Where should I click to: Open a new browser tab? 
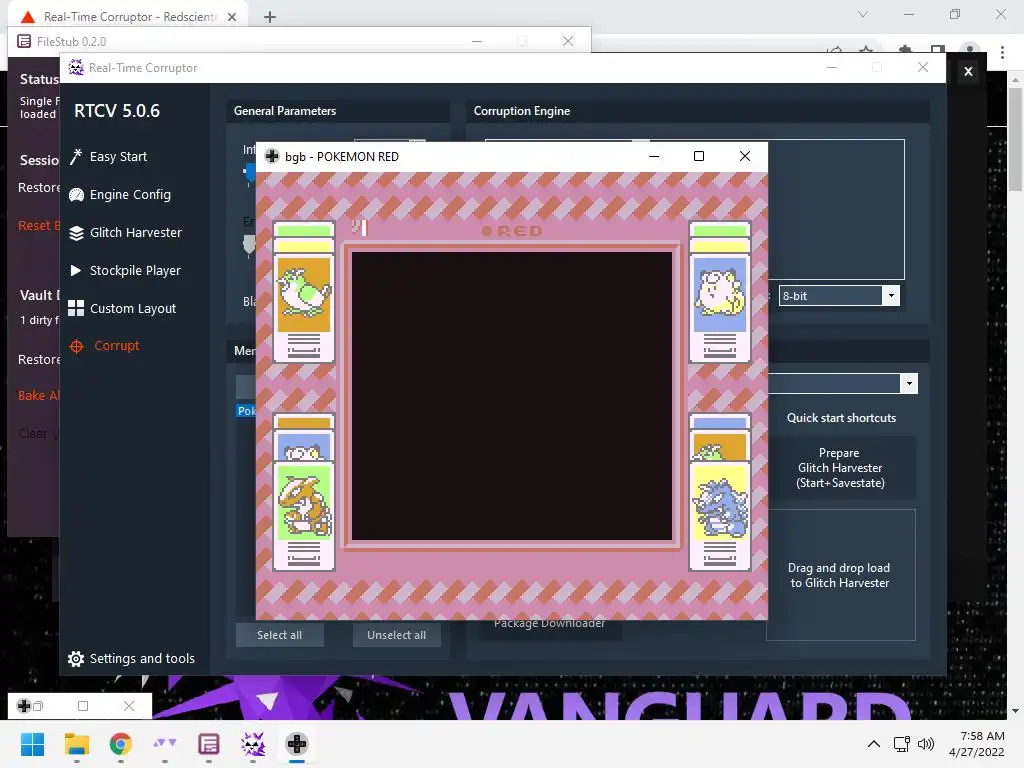(x=270, y=17)
